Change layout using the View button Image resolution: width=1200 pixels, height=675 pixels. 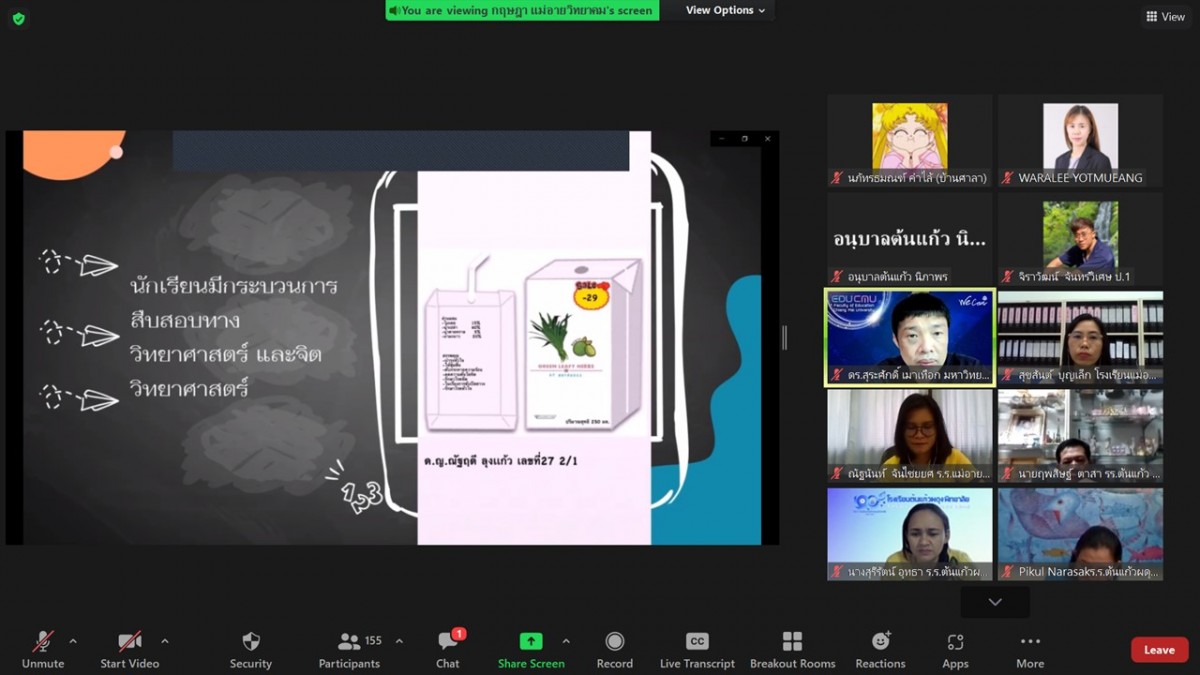1165,17
